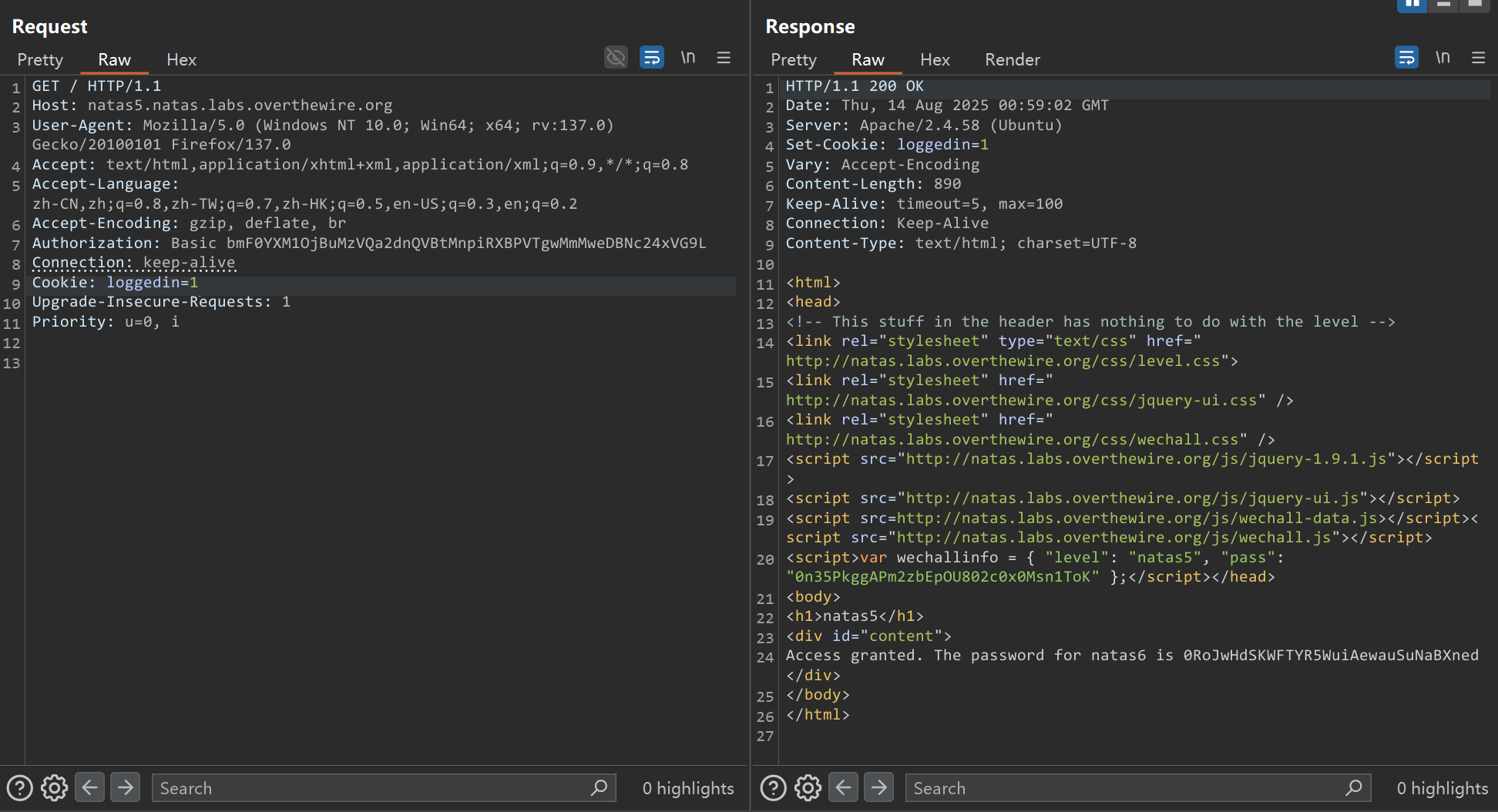Click Host: natas5.natas.labs.overthewire.org line
This screenshot has height=812, width=1498.
tap(212, 106)
